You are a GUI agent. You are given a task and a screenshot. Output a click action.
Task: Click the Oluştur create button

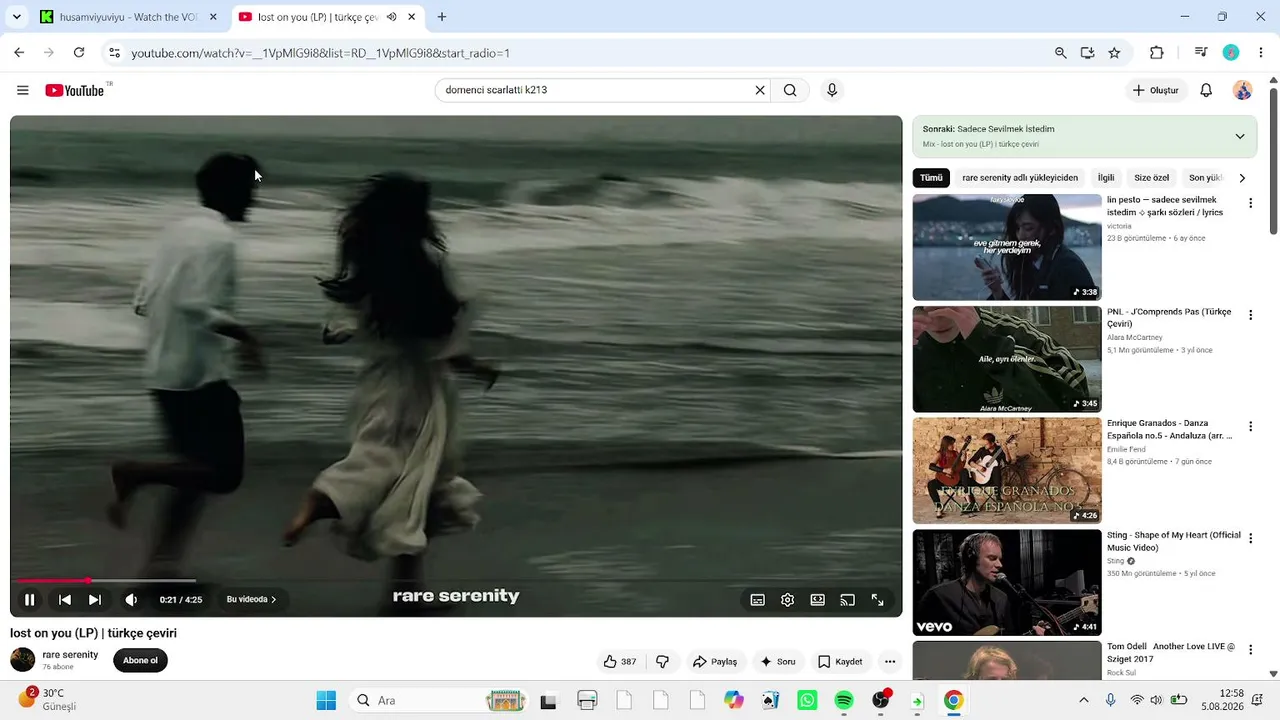pyautogui.click(x=1155, y=90)
